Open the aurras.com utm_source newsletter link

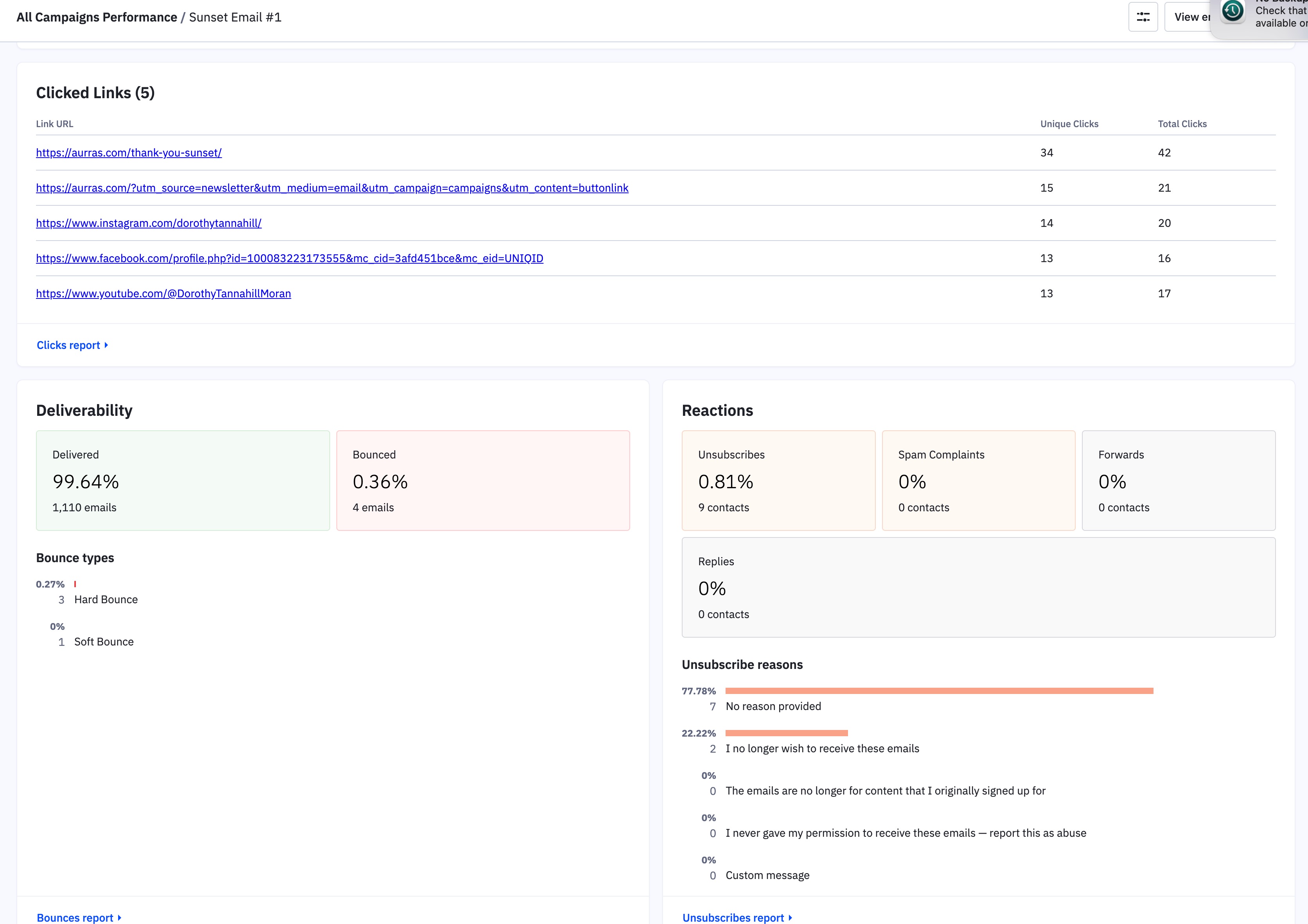[x=332, y=188]
